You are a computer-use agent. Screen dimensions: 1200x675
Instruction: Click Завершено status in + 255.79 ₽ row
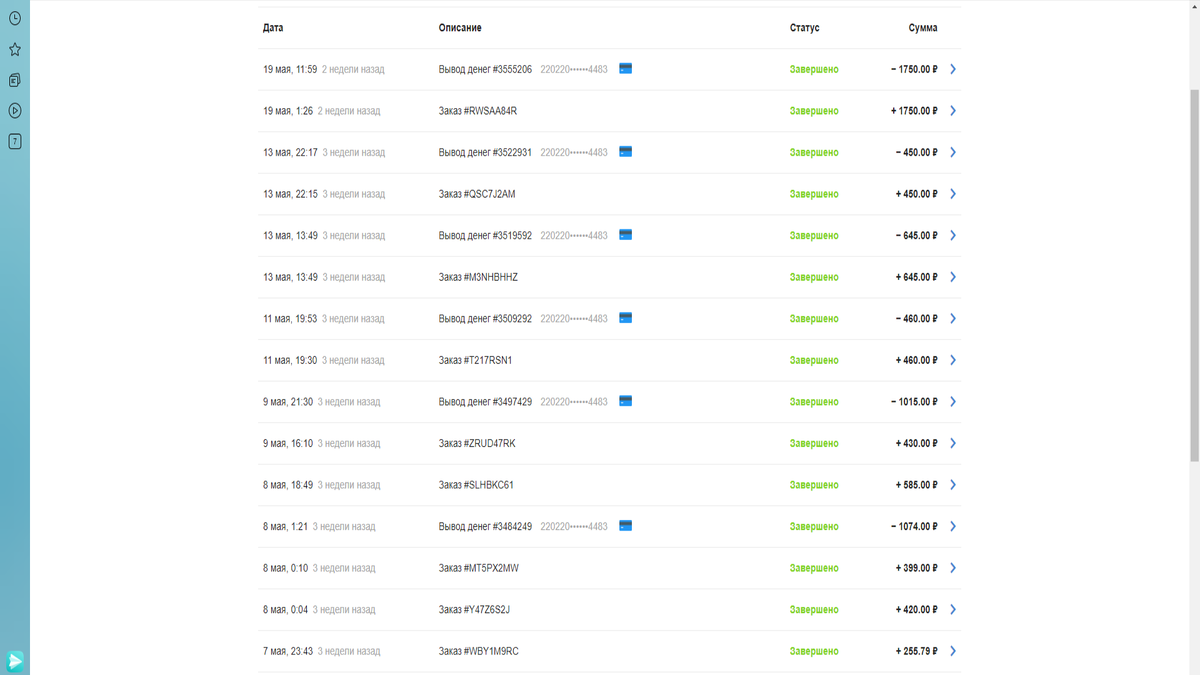[x=814, y=651]
